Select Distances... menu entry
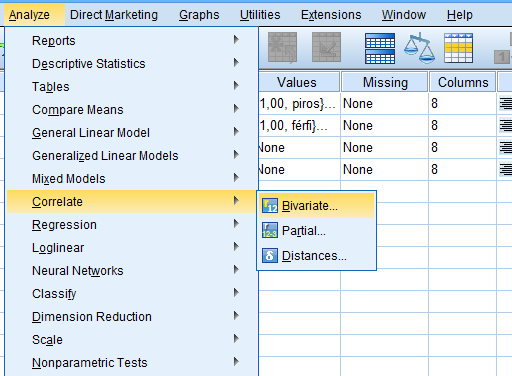The width and height of the screenshot is (512, 376). tap(316, 256)
